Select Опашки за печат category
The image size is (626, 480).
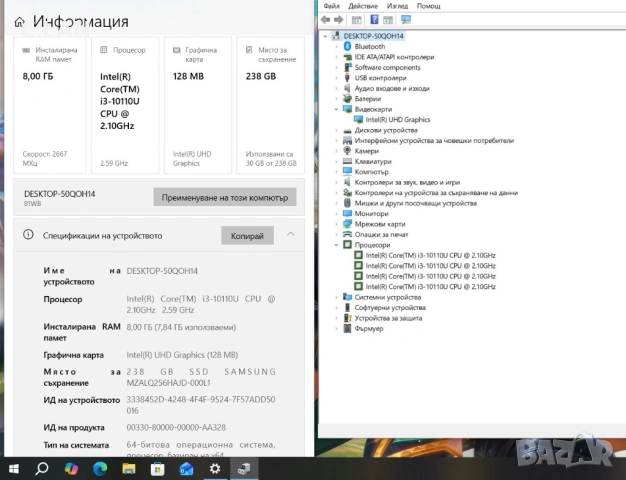[381, 234]
